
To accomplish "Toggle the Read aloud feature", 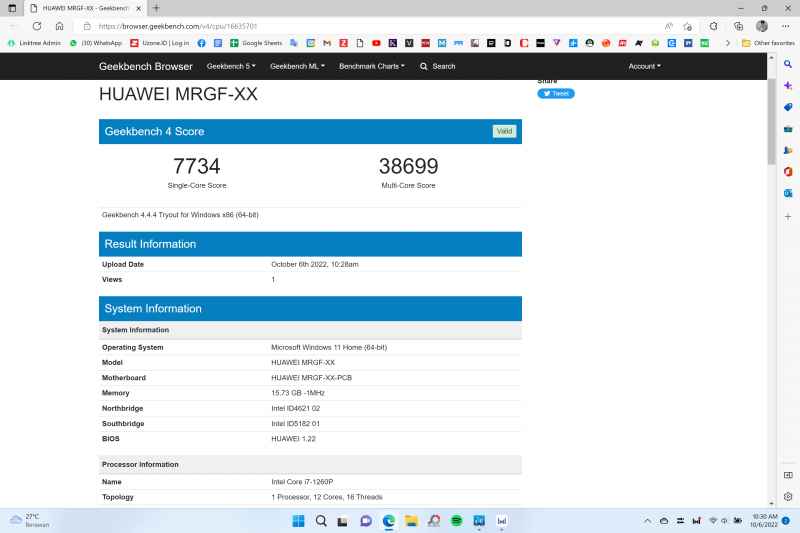I will pos(668,26).
